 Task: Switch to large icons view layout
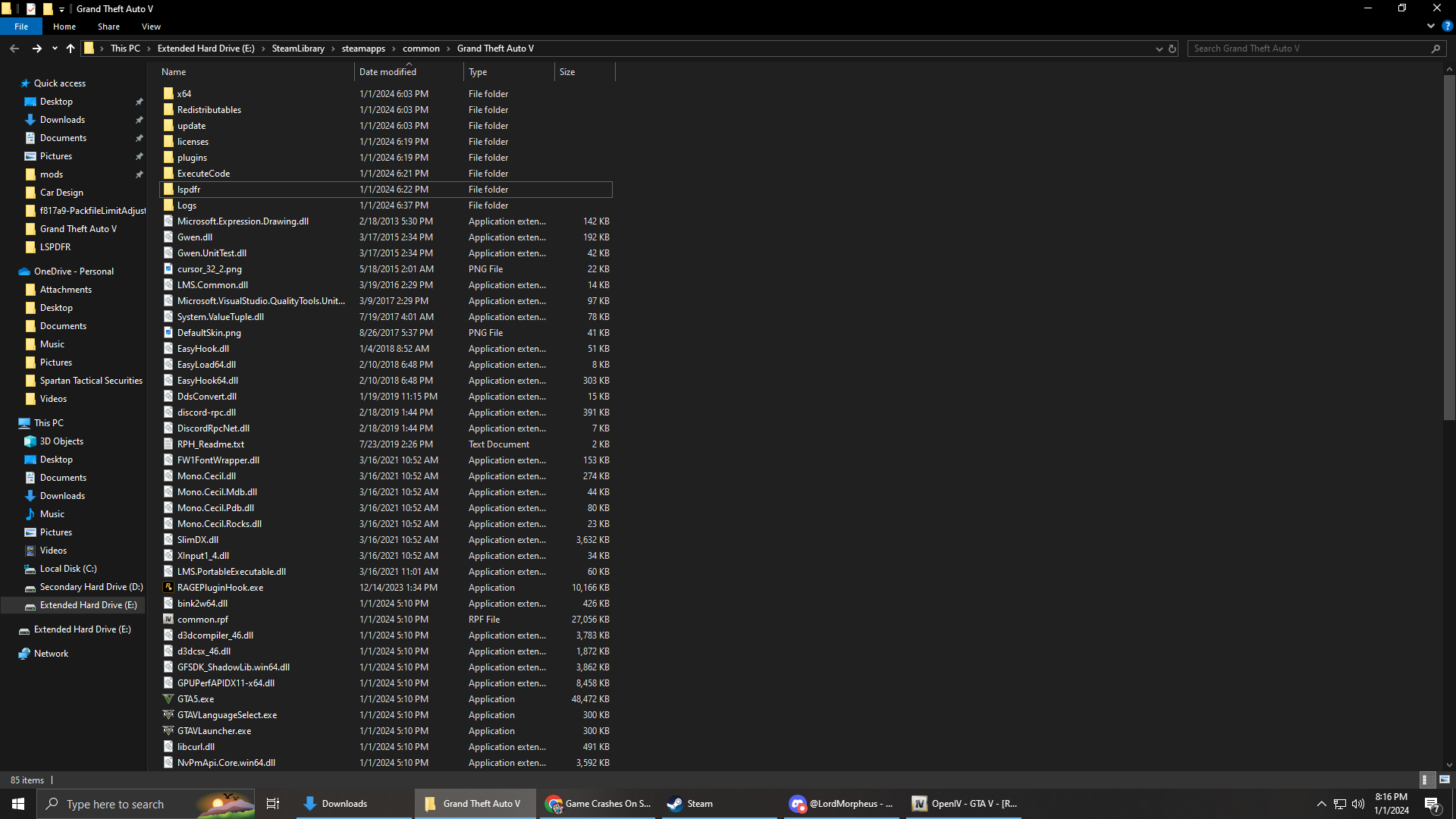point(1445,780)
